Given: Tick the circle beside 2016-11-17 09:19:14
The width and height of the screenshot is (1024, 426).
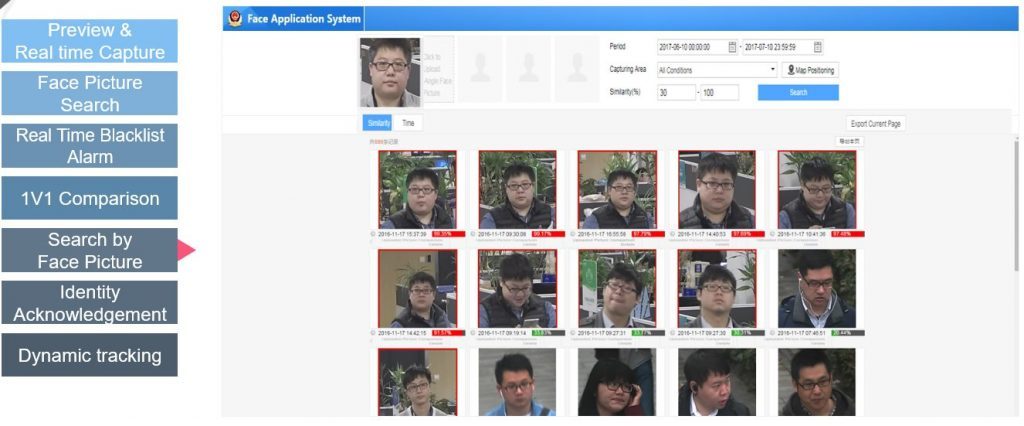Looking at the screenshot, I should pos(473,333).
